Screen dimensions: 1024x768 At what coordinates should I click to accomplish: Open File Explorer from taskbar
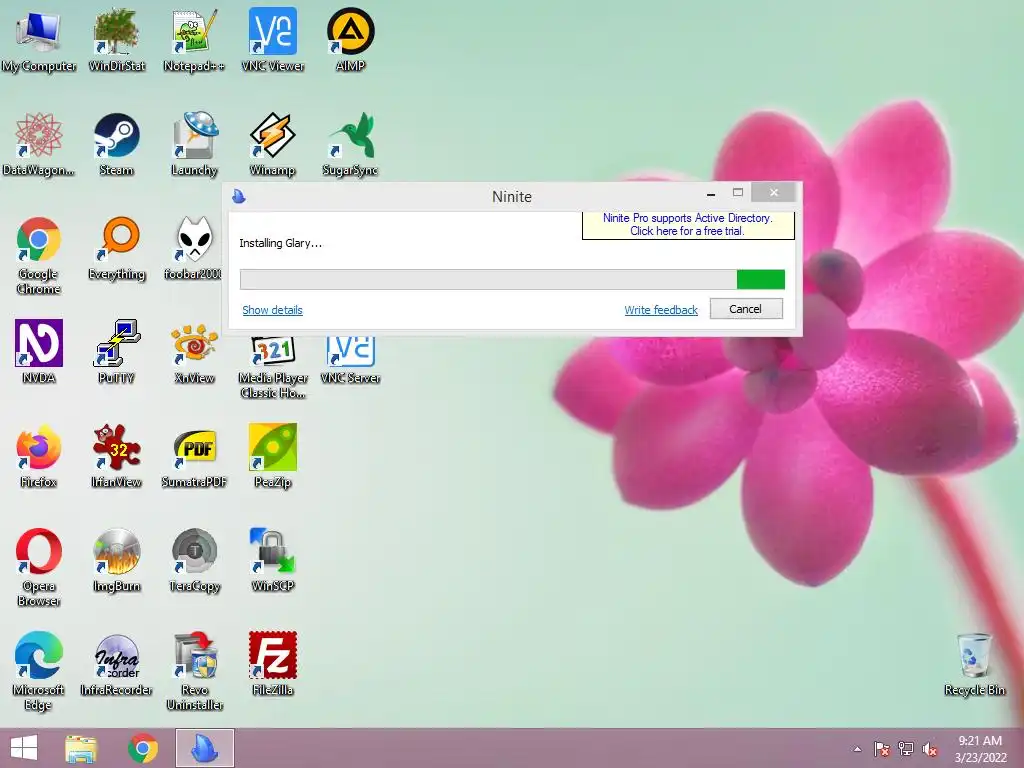coord(81,748)
